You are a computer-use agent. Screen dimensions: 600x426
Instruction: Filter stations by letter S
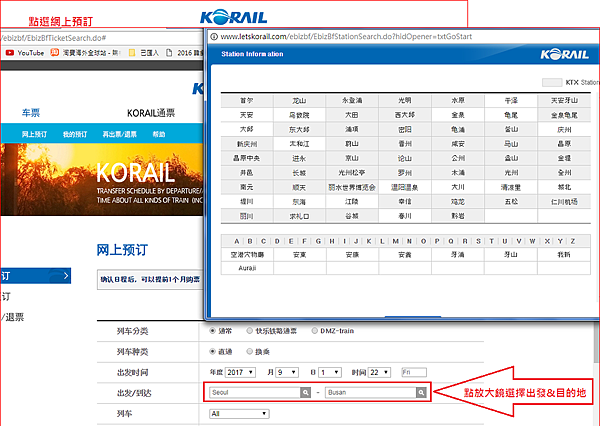click(x=478, y=241)
